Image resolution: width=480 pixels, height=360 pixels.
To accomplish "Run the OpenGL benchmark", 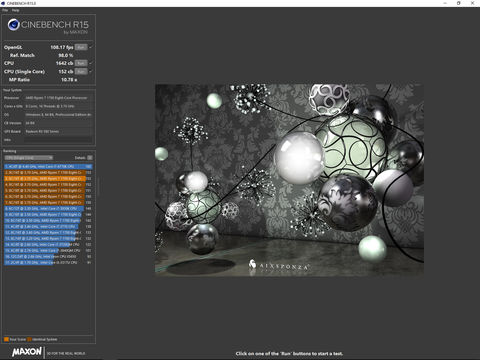I will (x=81, y=47).
